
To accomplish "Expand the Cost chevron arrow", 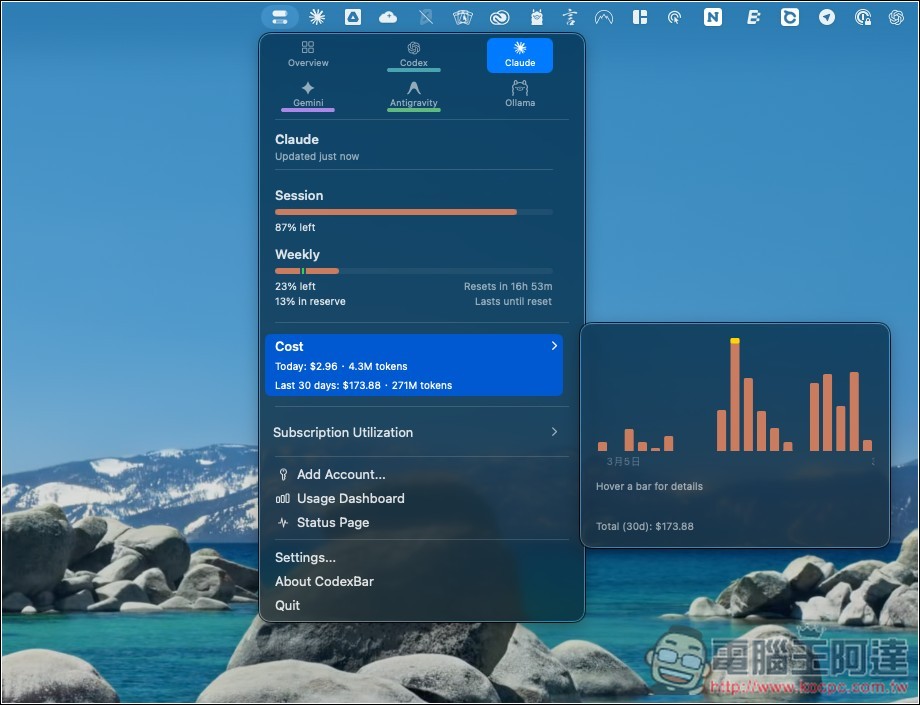I will click(x=554, y=346).
